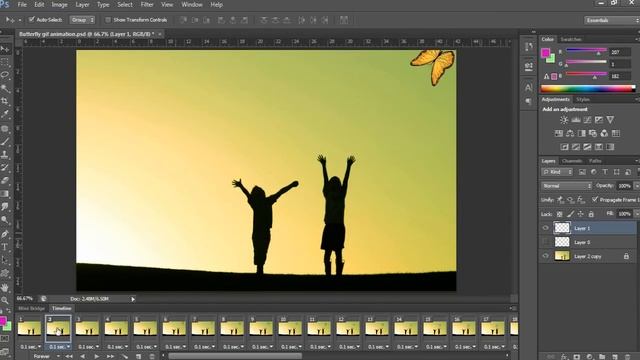Viewport: 640px width, 360px height.
Task: Select the Zoom tool in the toolbox
Action: pyautogui.click(x=5, y=301)
